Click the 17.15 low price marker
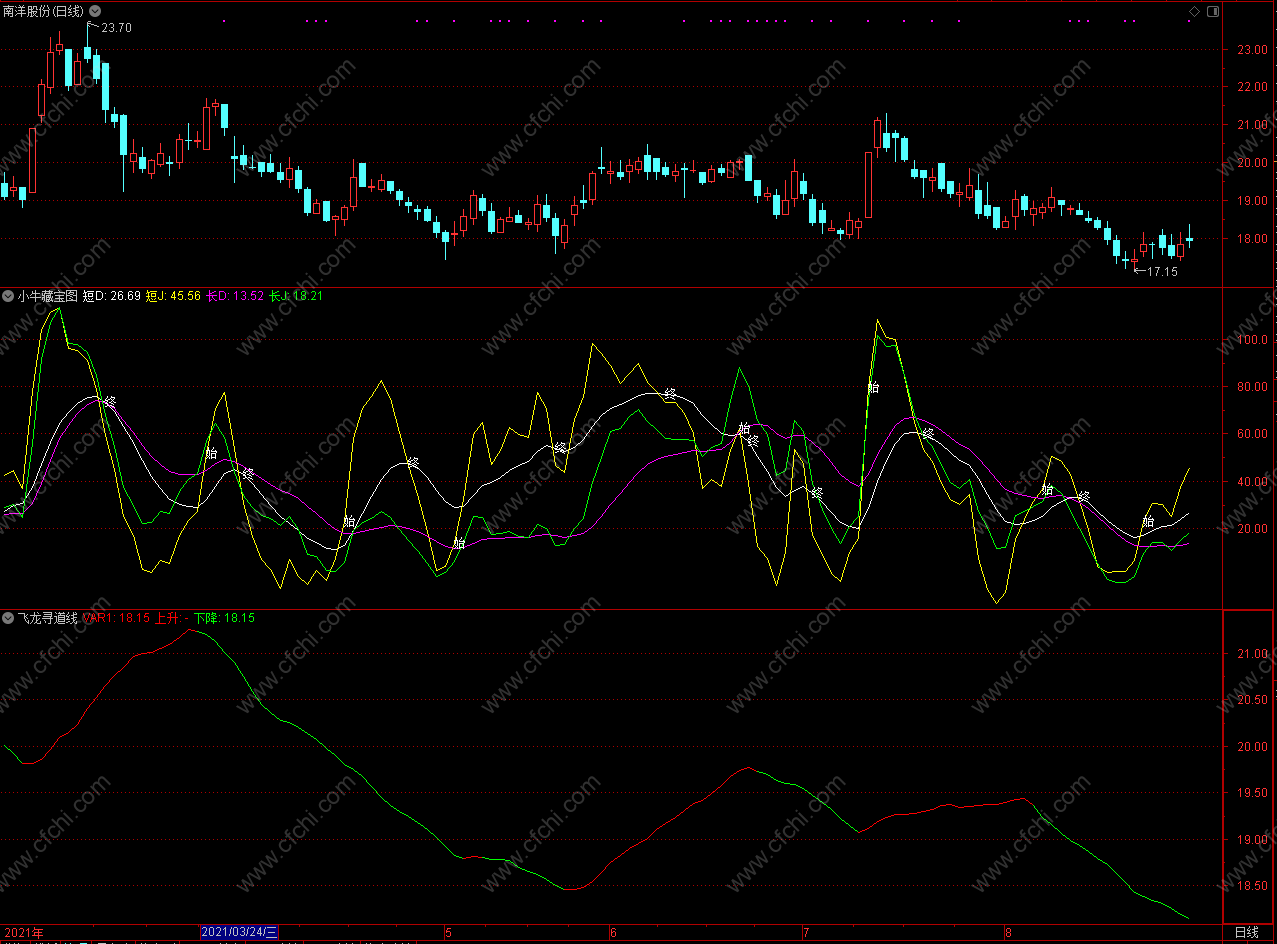The width and height of the screenshot is (1277, 944). tap(1161, 271)
